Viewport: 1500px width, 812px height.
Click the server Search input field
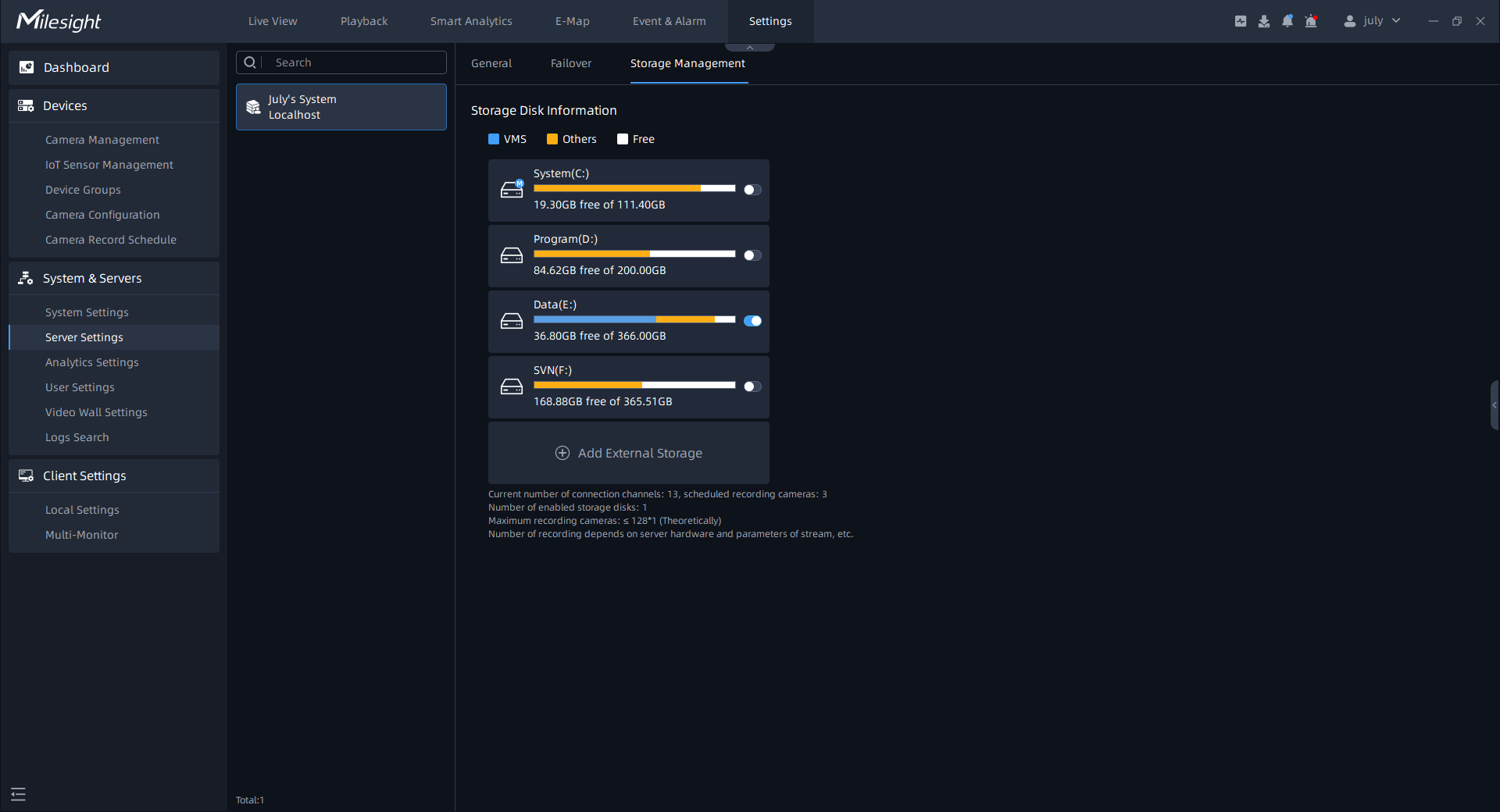(x=355, y=62)
